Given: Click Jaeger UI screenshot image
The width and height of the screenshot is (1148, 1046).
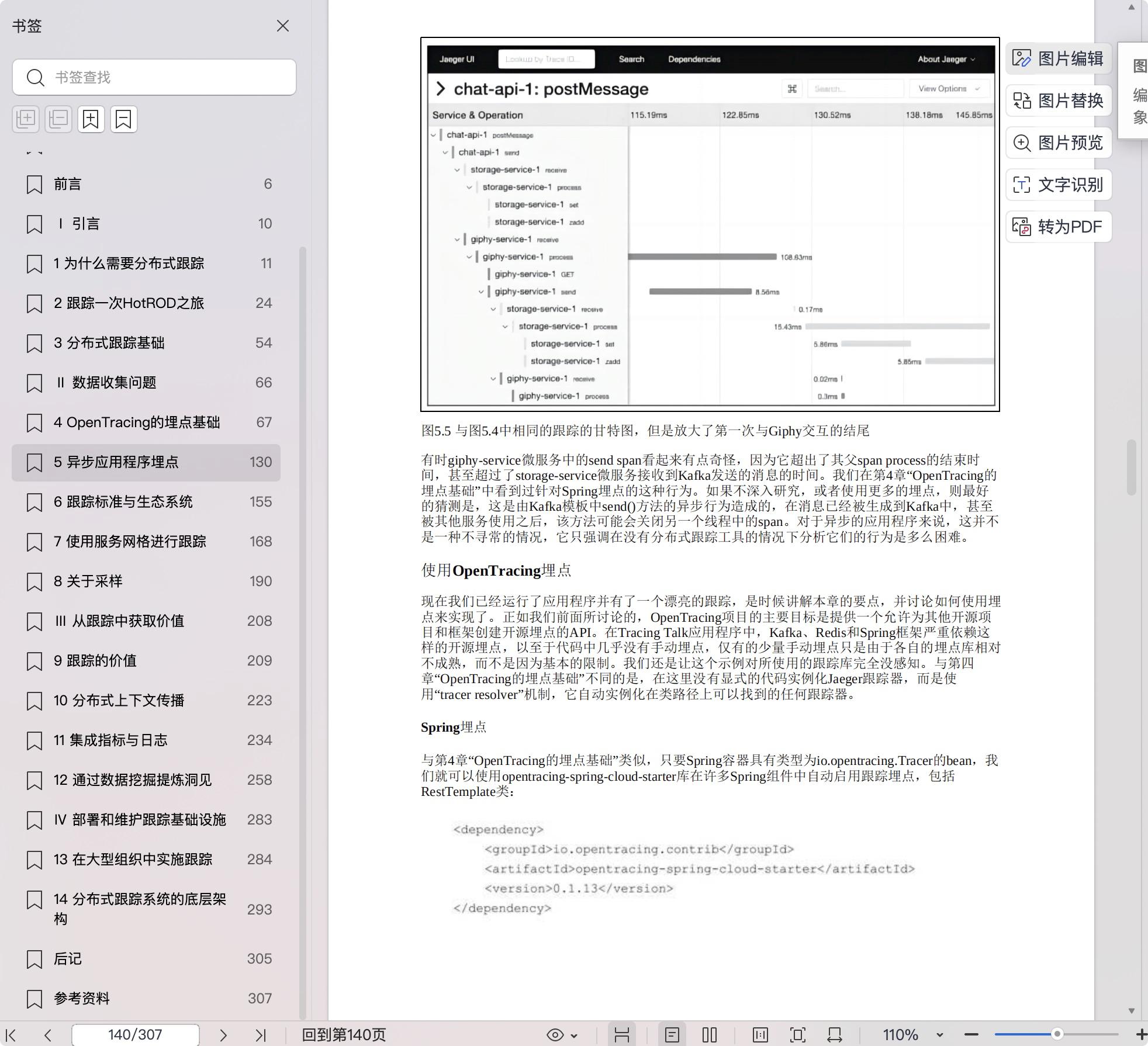Looking at the screenshot, I should tap(710, 225).
